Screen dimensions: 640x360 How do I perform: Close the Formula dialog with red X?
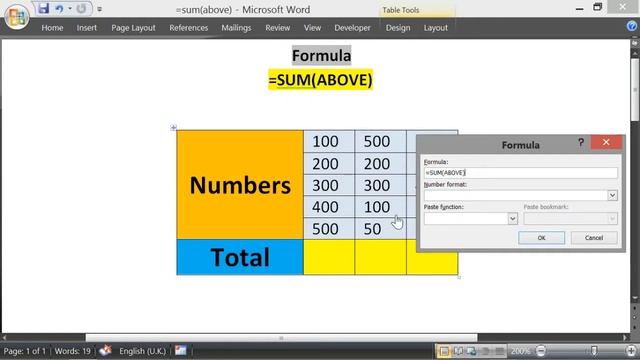[x=606, y=142]
